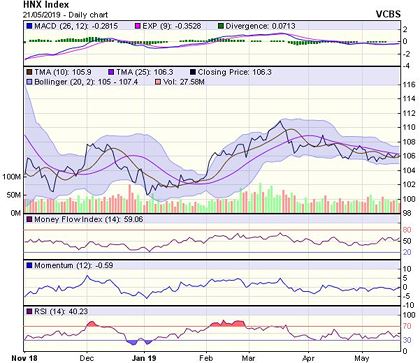Click the Money Flow Index legend swatch
The image size is (420, 363).
point(29,219)
